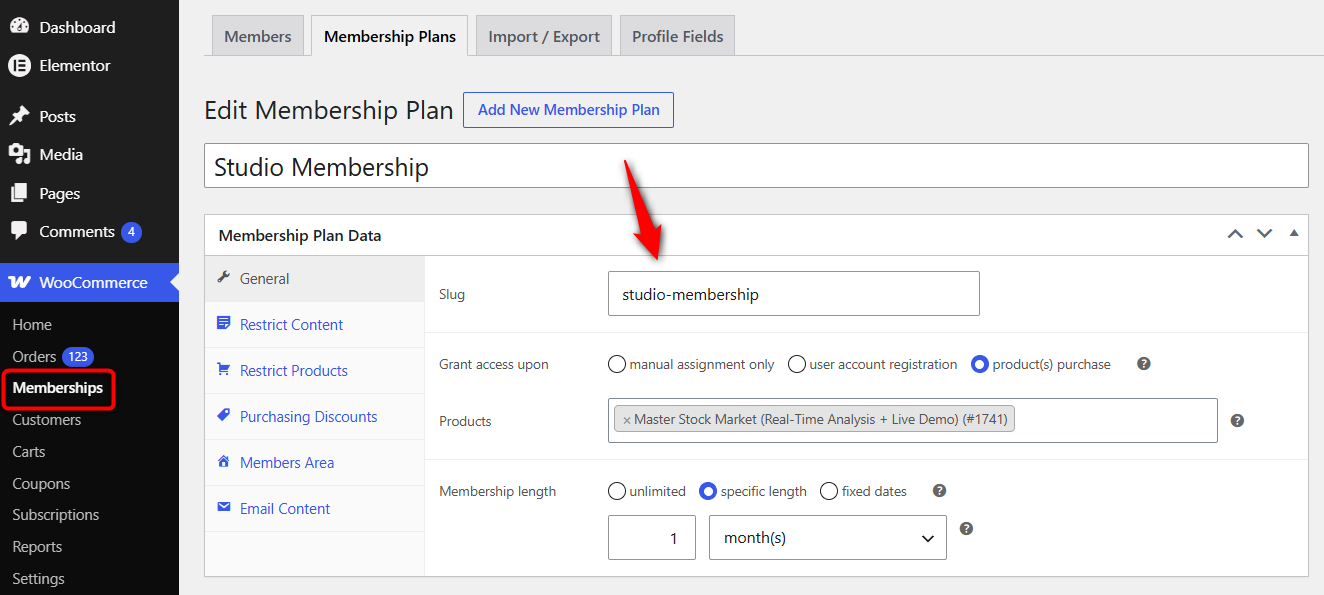Switch to the Members tab
1324x595 pixels.
click(x=258, y=36)
